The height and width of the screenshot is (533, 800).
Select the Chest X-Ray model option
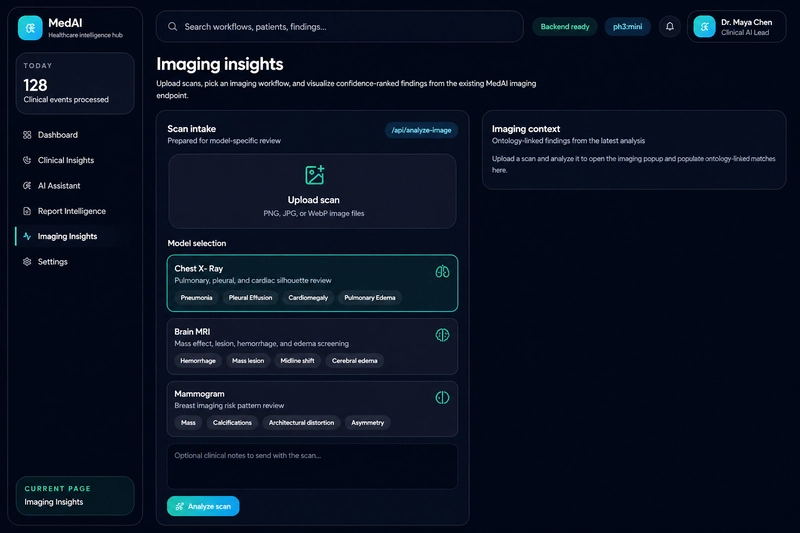[312, 283]
